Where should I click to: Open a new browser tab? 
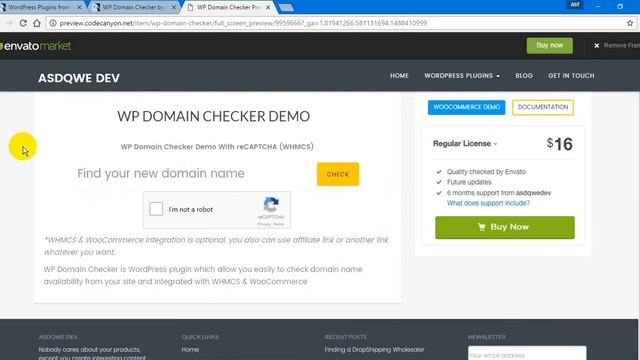(286, 8)
